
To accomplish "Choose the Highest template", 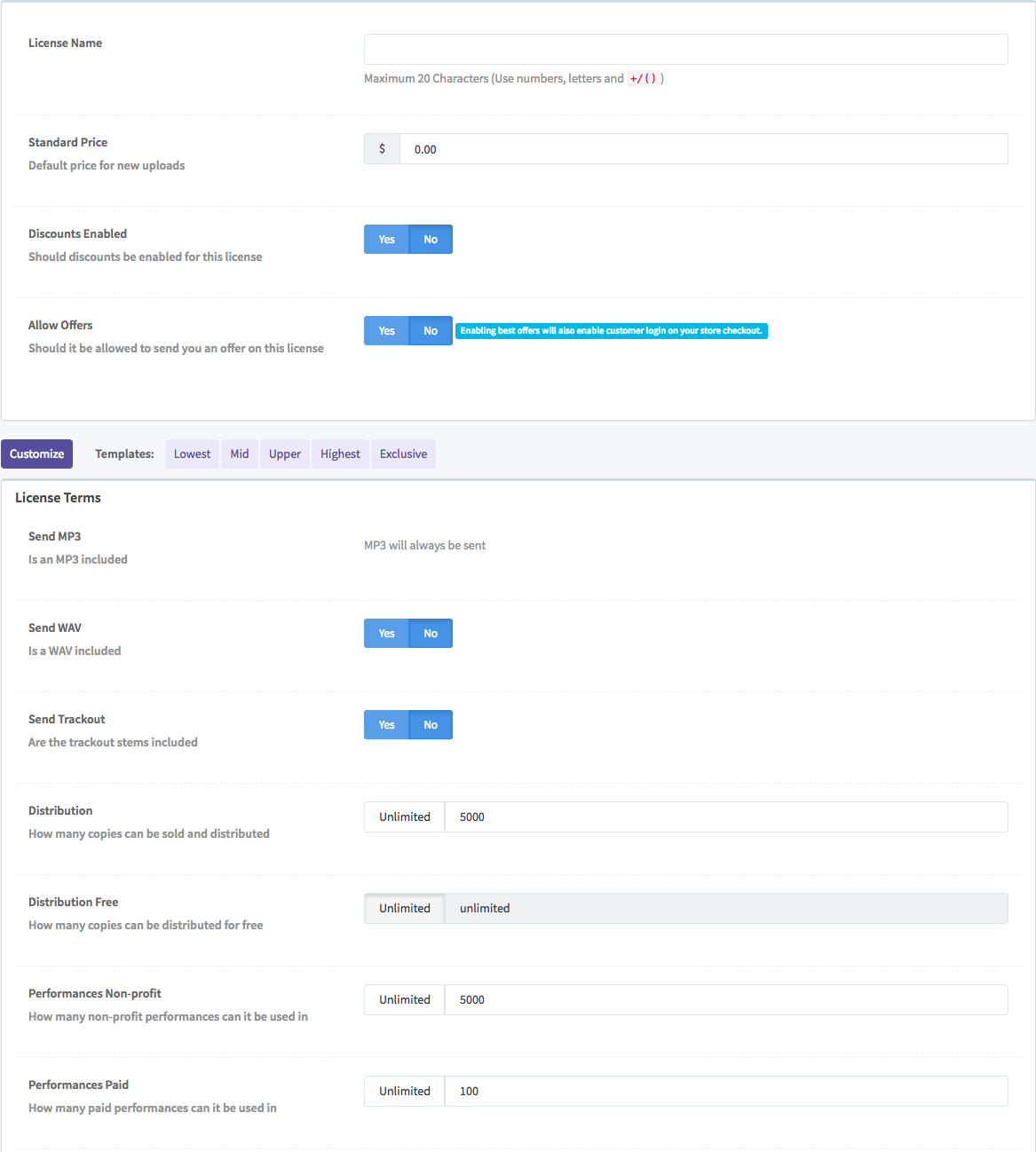I will (x=340, y=454).
